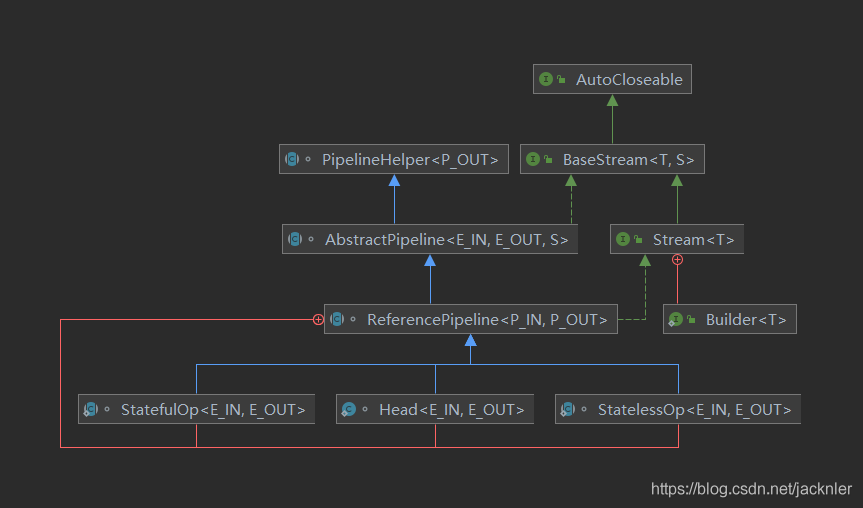Click the StatelessOp class icon
863x508 pixels.
point(567,409)
